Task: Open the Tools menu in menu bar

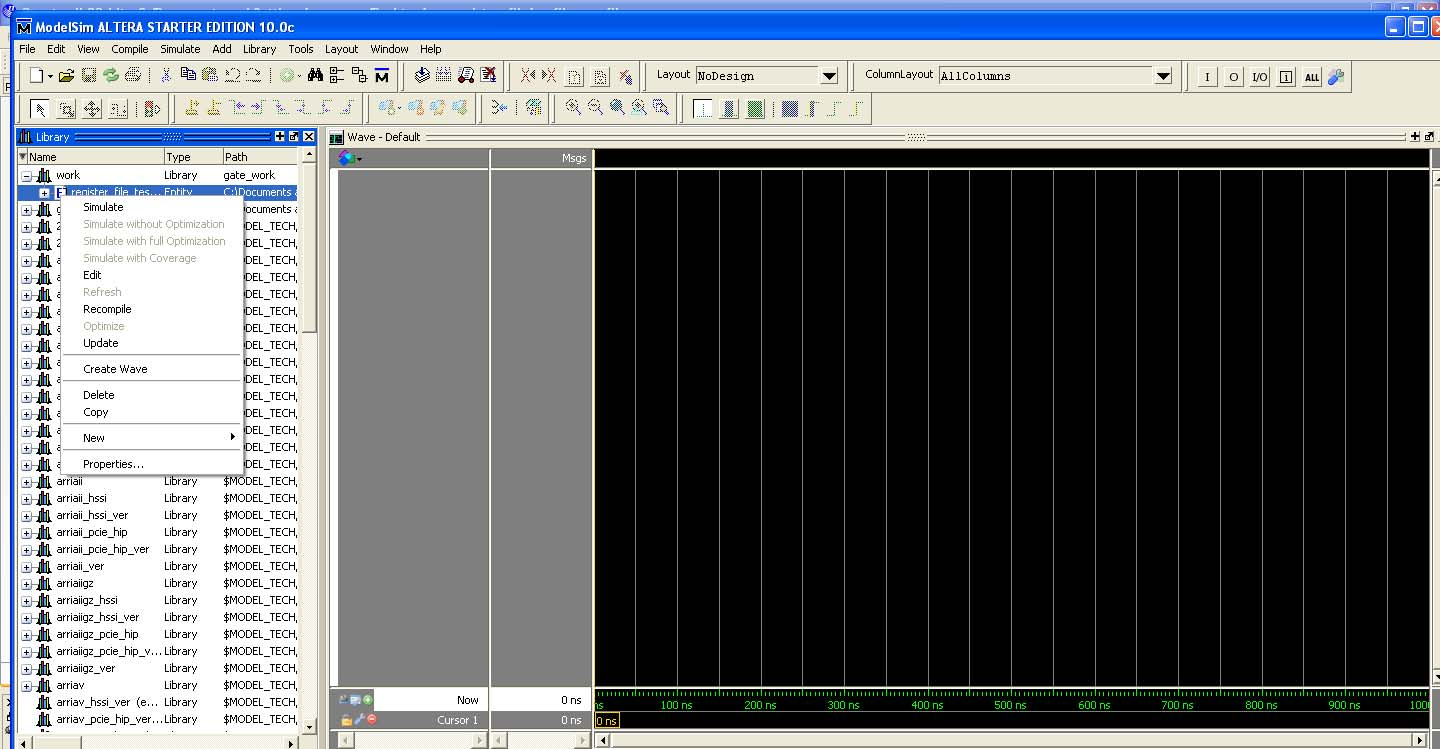Action: click(301, 49)
